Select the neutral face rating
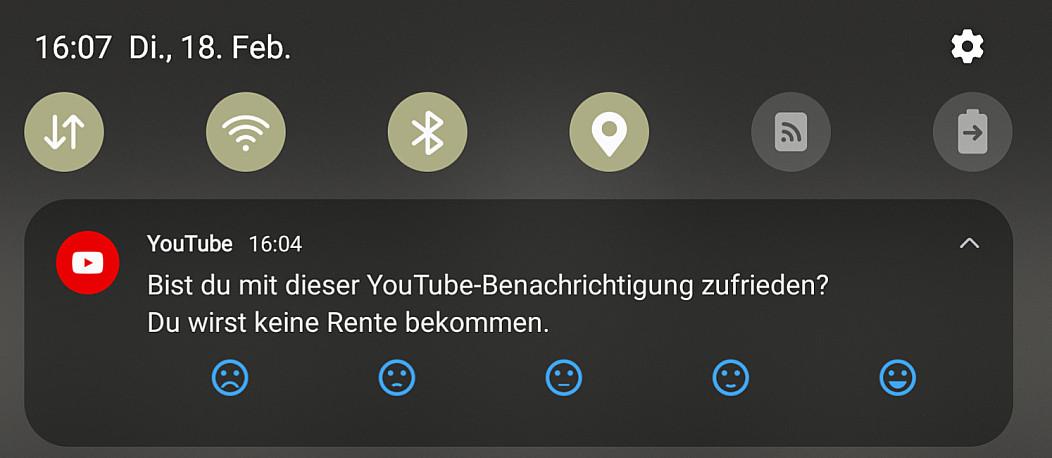Image resolution: width=1052 pixels, height=458 pixels. pyautogui.click(x=564, y=378)
